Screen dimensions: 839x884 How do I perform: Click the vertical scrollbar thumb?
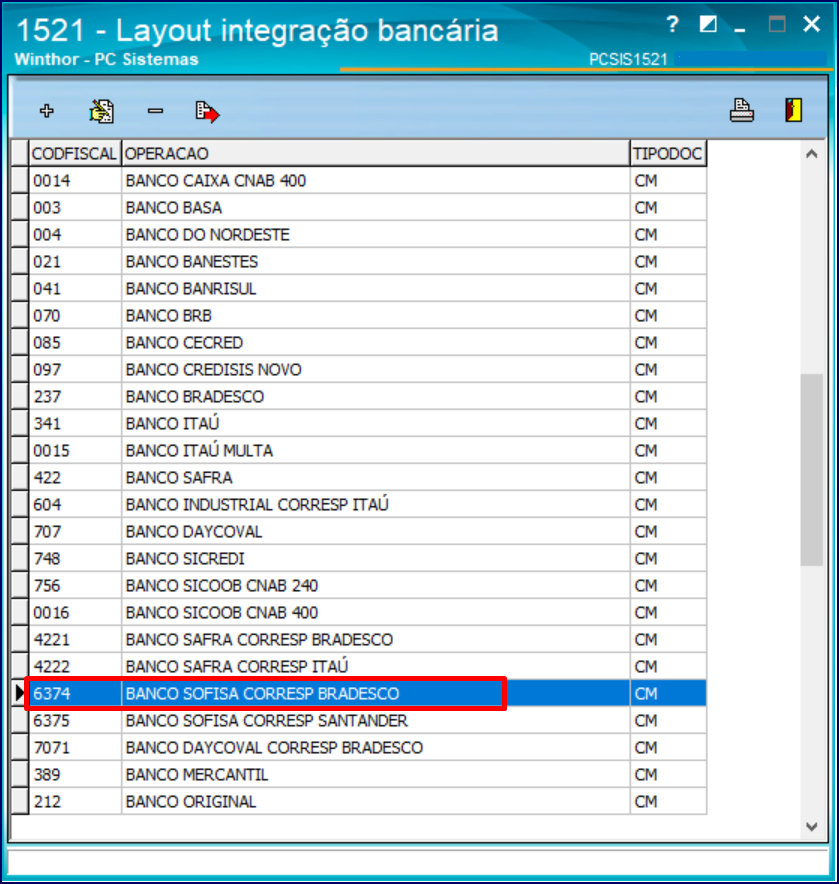pos(812,470)
